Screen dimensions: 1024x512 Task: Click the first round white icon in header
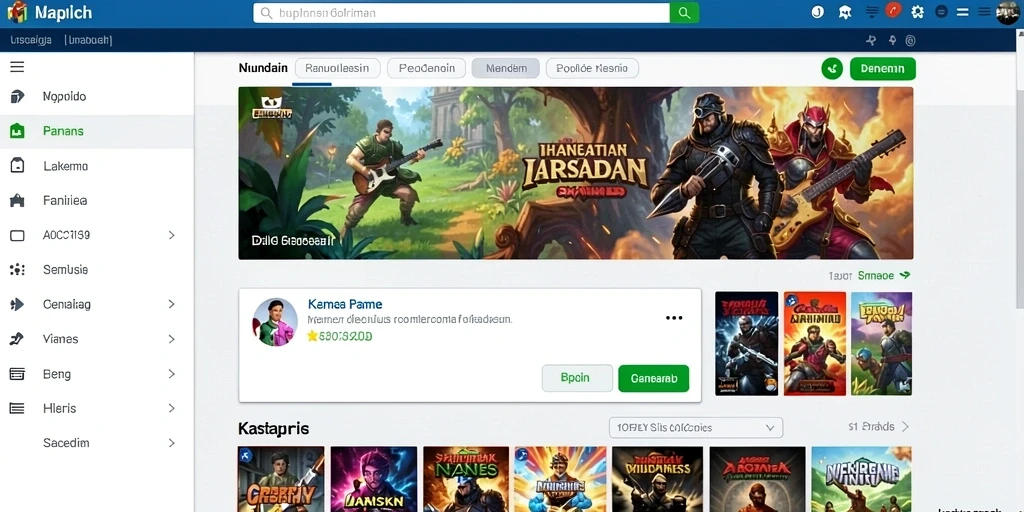point(818,12)
